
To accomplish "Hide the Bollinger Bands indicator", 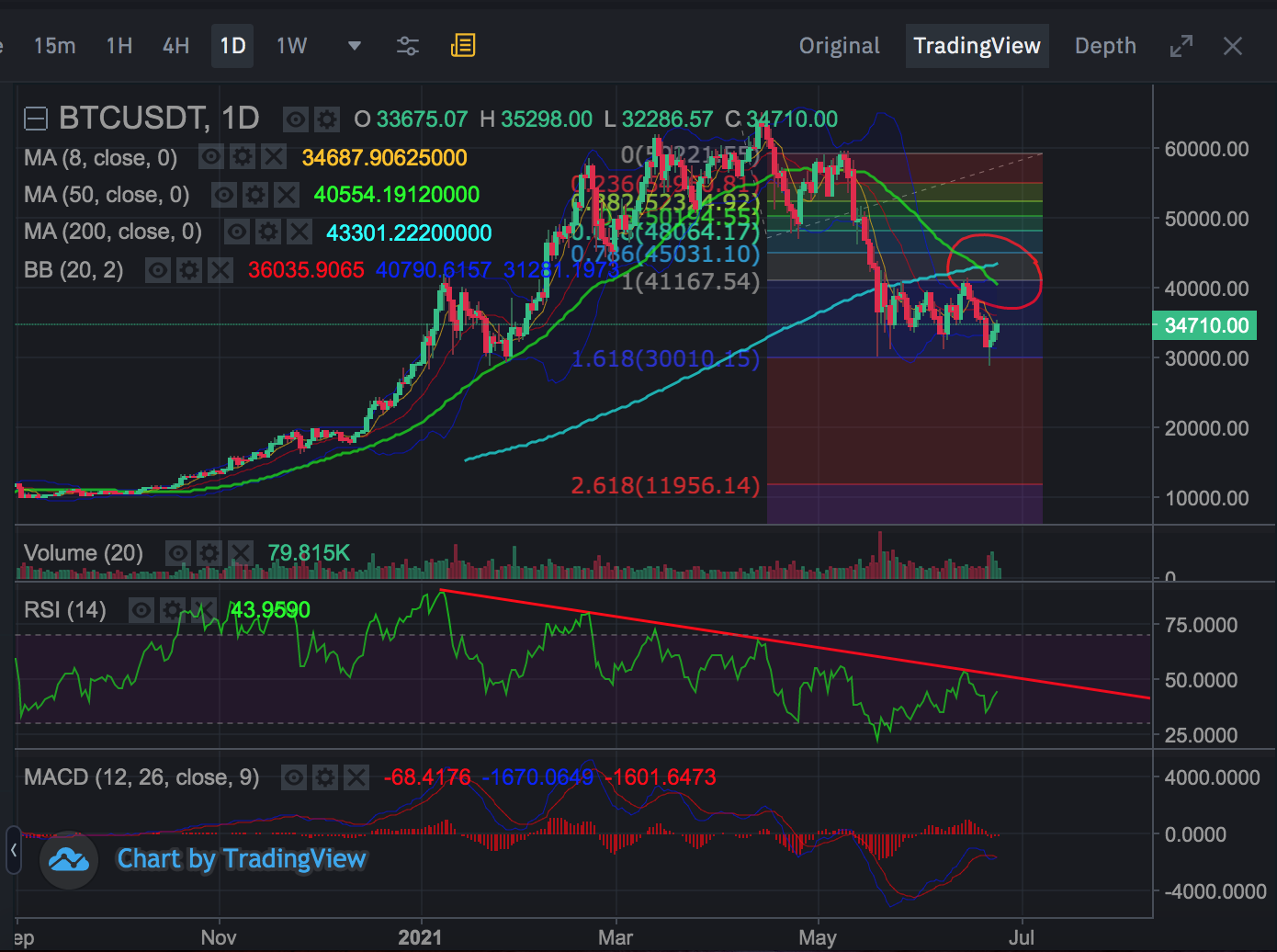I will (158, 270).
